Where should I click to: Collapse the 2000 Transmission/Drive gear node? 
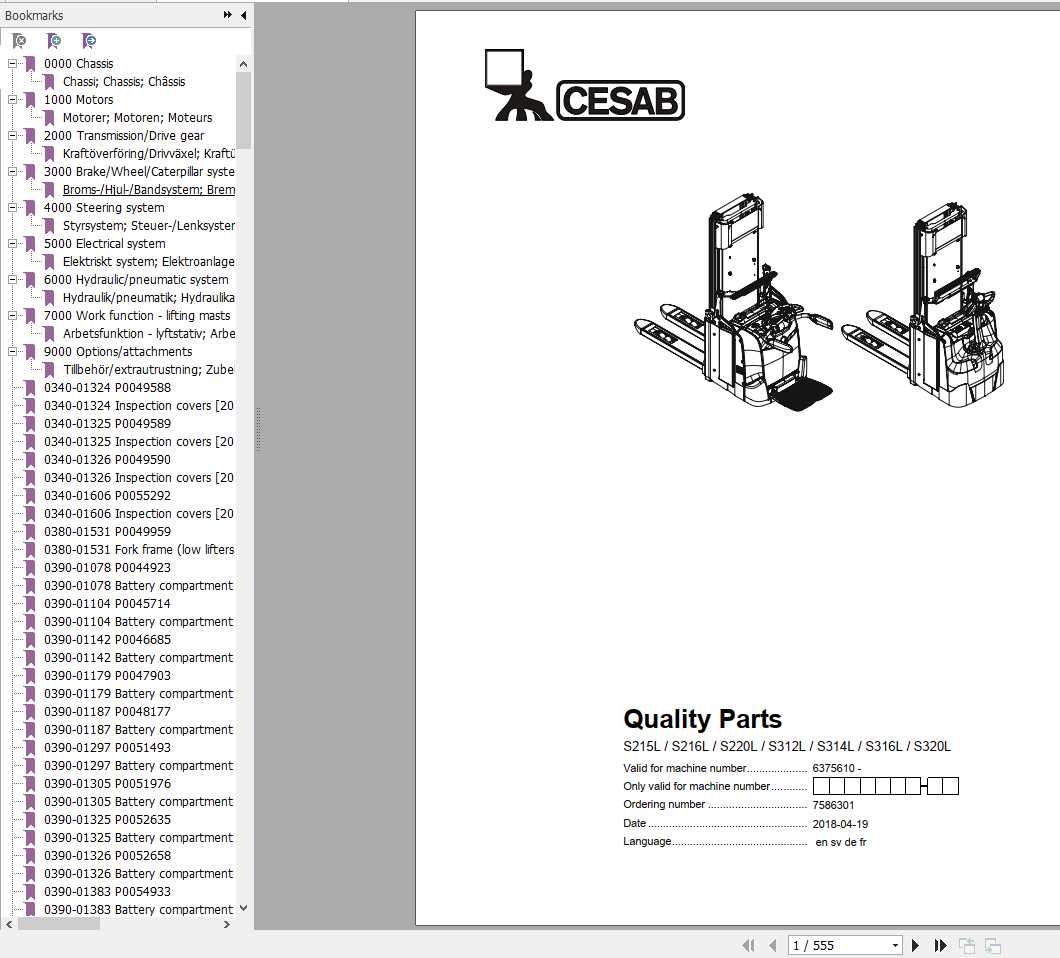(12, 135)
